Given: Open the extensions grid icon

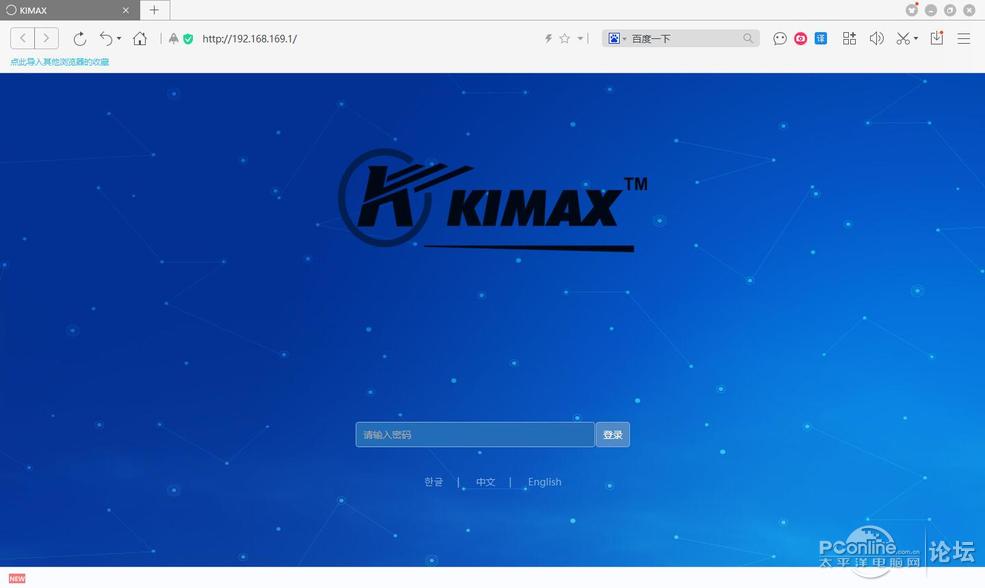Looking at the screenshot, I should (x=849, y=38).
